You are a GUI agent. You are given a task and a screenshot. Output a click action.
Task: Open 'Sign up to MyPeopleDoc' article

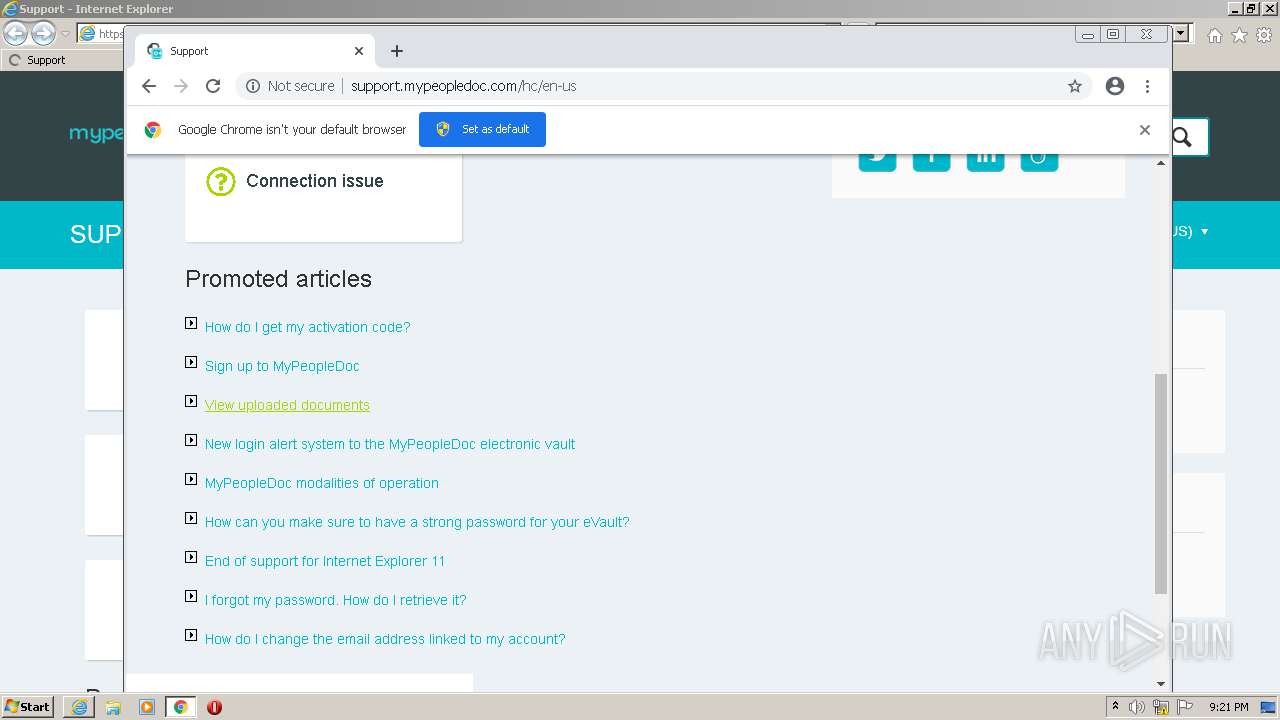coord(282,366)
